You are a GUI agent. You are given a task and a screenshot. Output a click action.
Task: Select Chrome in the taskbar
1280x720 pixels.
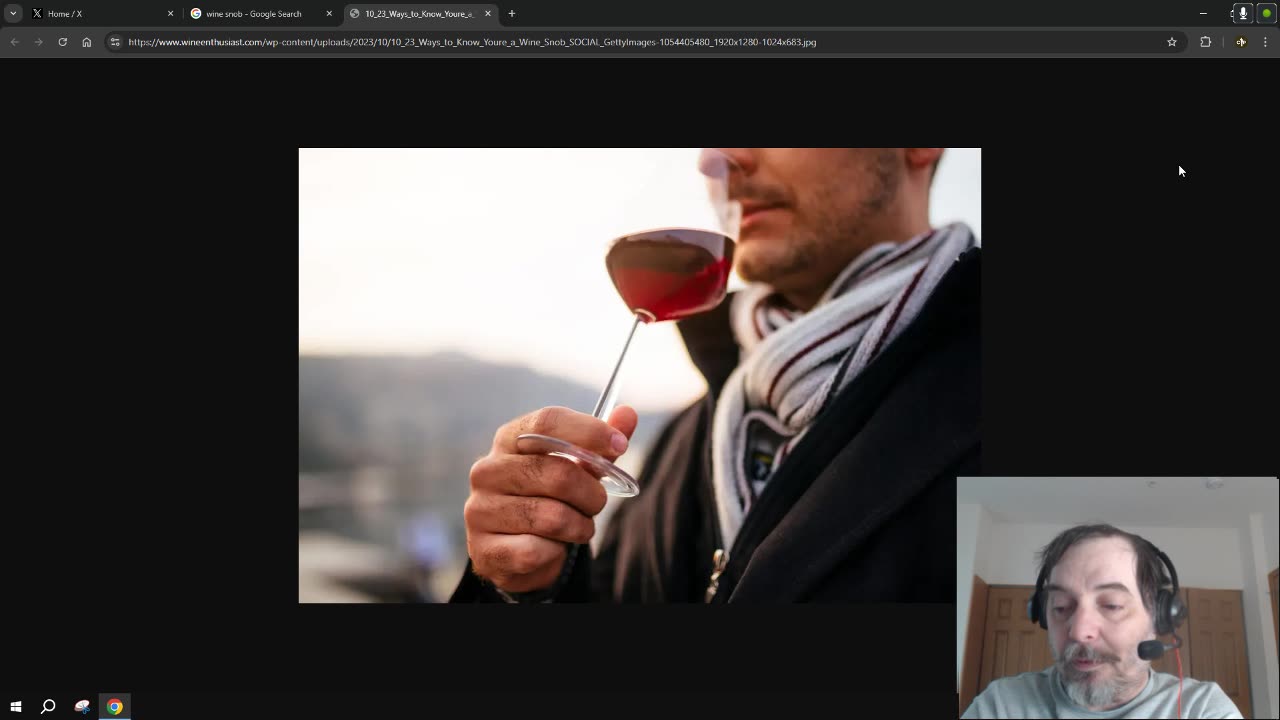(x=115, y=707)
